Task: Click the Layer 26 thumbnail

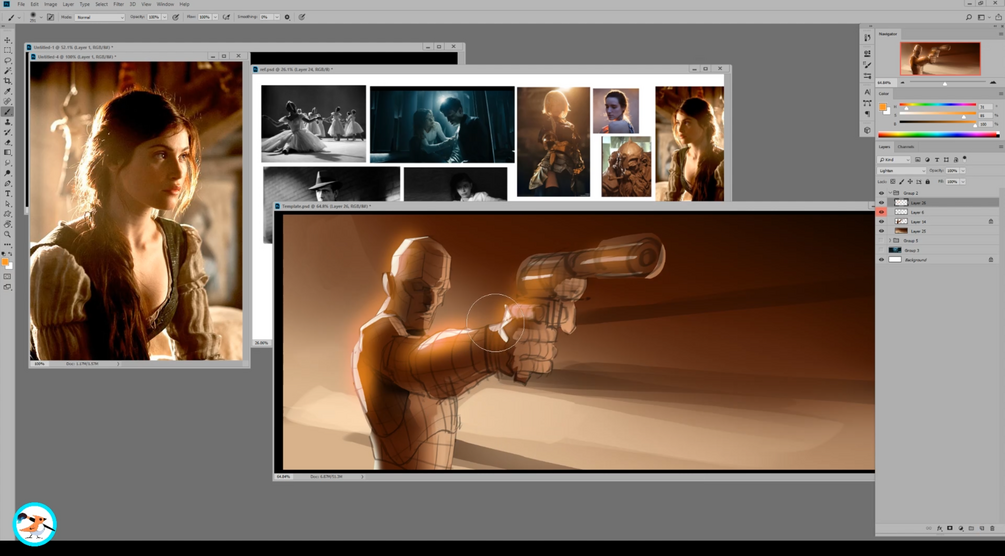Action: tap(901, 203)
